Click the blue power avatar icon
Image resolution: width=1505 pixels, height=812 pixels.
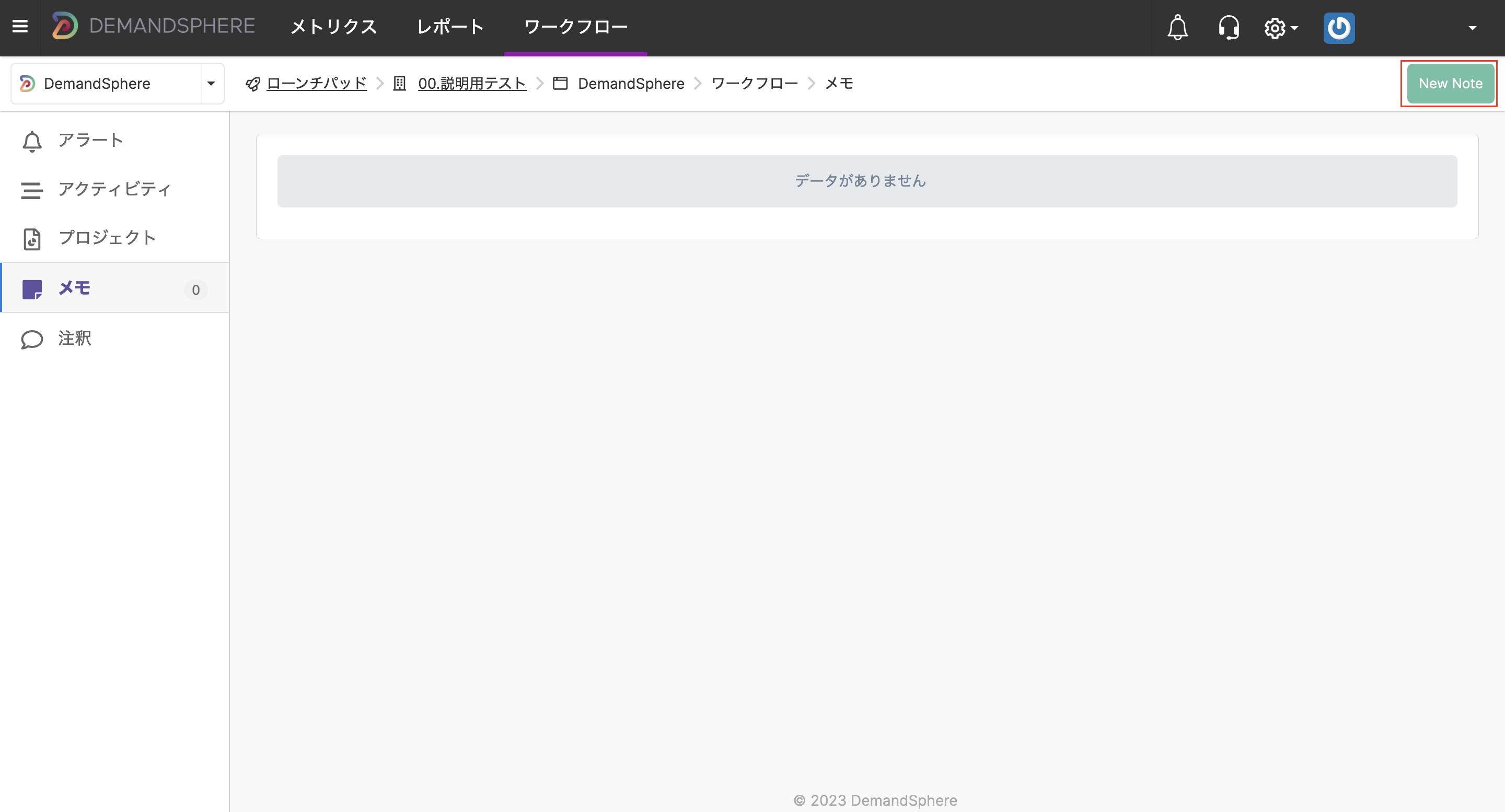(x=1338, y=28)
